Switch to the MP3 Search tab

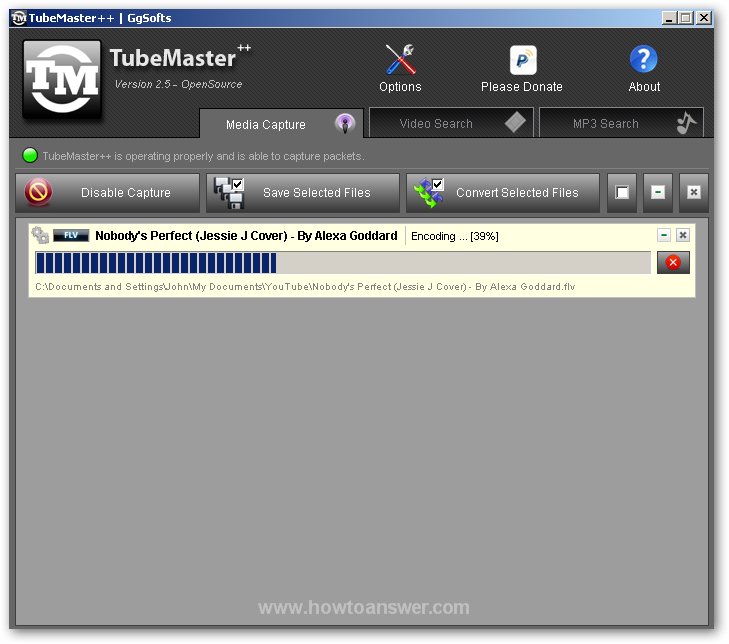pyautogui.click(x=621, y=123)
